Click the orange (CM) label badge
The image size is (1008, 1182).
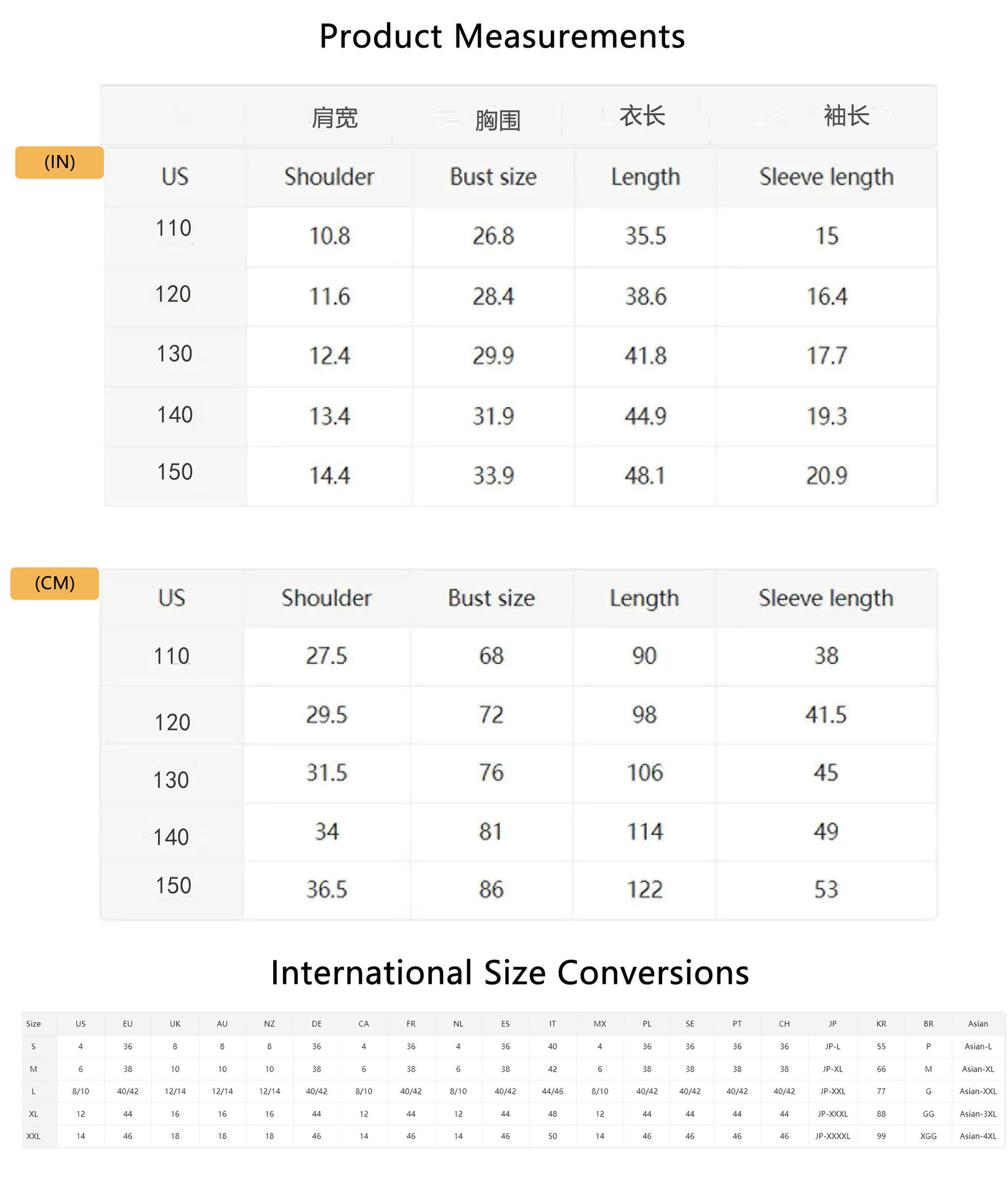point(55,583)
